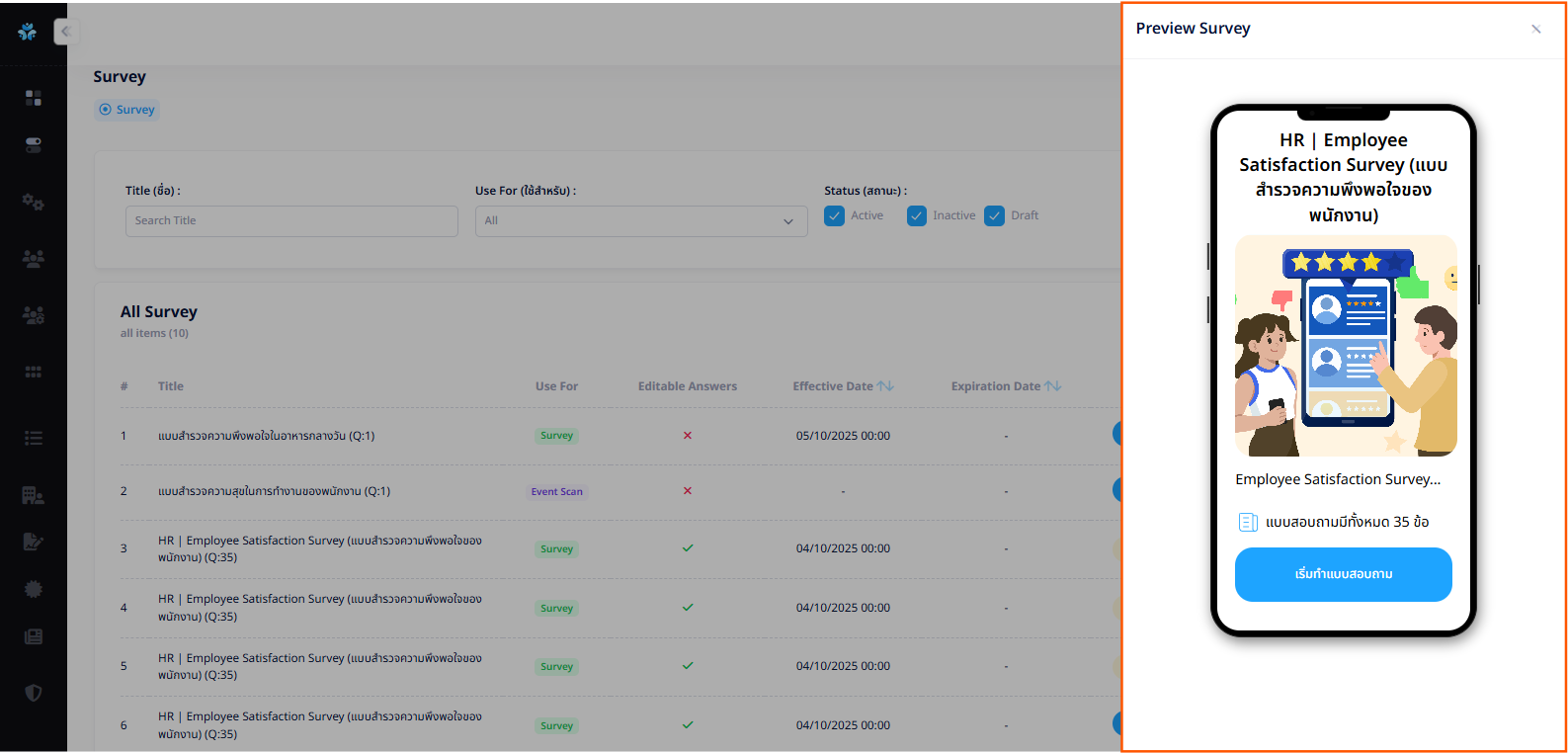Image resolution: width=1568 pixels, height=753 pixels.
Task: Click the dashboard grid icon in sidebar
Action: [x=34, y=98]
